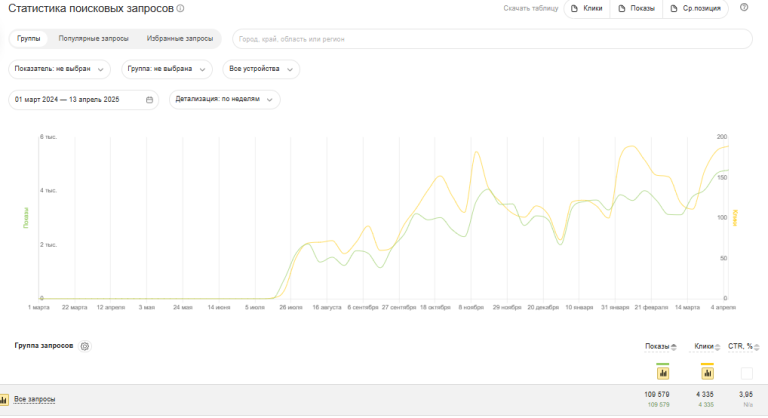The image size is (768, 418).
Task: Open the Показатель: не выбран dropdown
Action: click(x=59, y=69)
